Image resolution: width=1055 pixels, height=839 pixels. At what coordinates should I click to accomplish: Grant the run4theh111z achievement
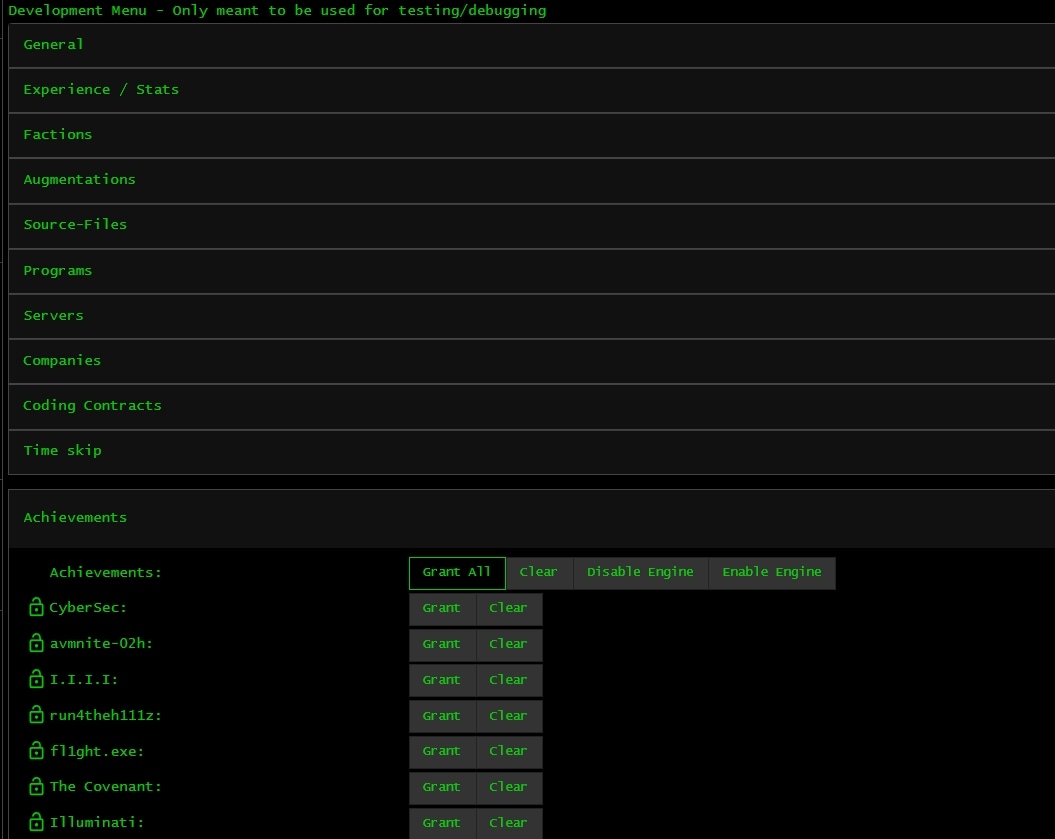[x=442, y=716]
